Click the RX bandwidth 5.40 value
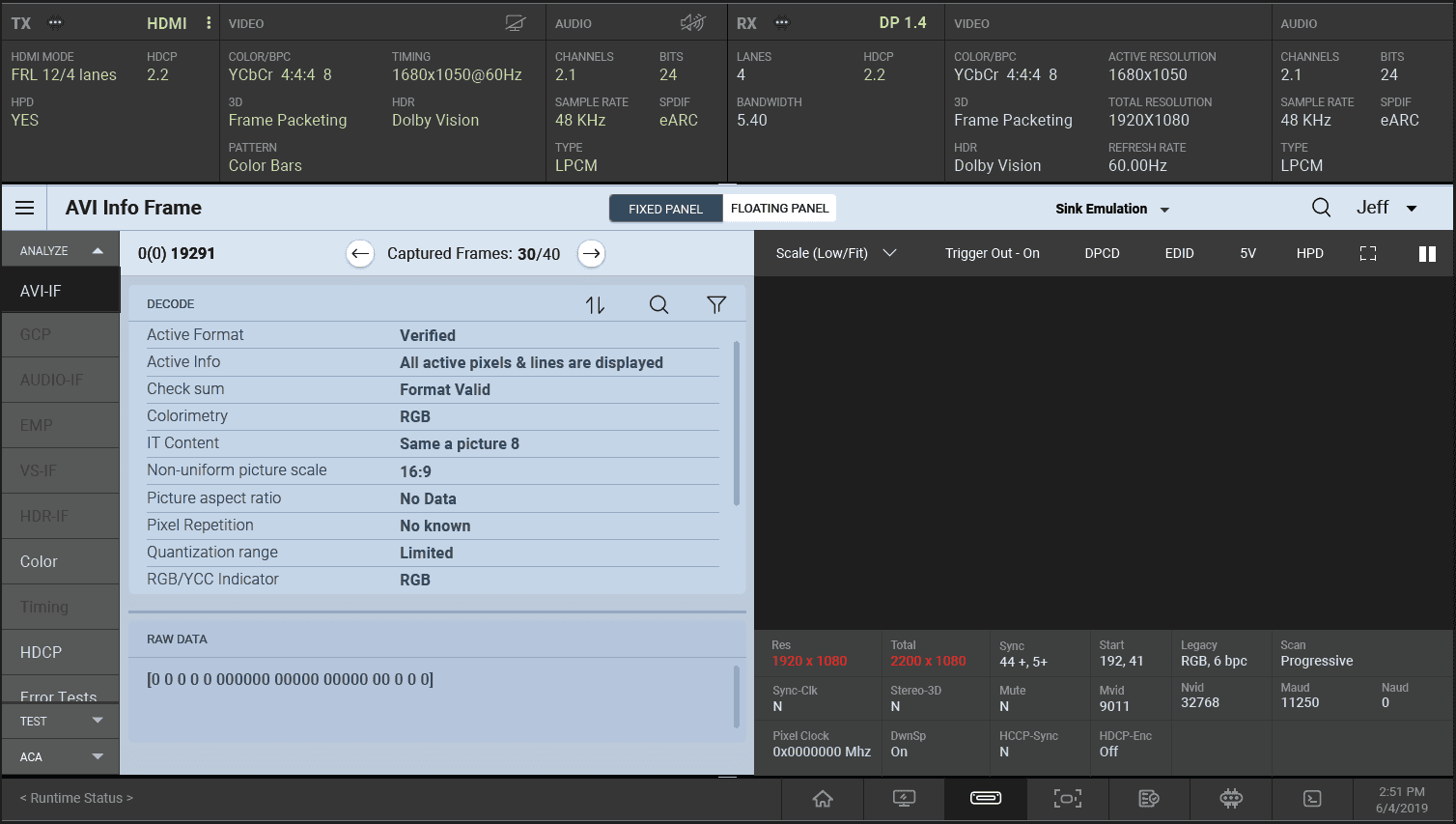The height and width of the screenshot is (824, 1456). pos(752,120)
